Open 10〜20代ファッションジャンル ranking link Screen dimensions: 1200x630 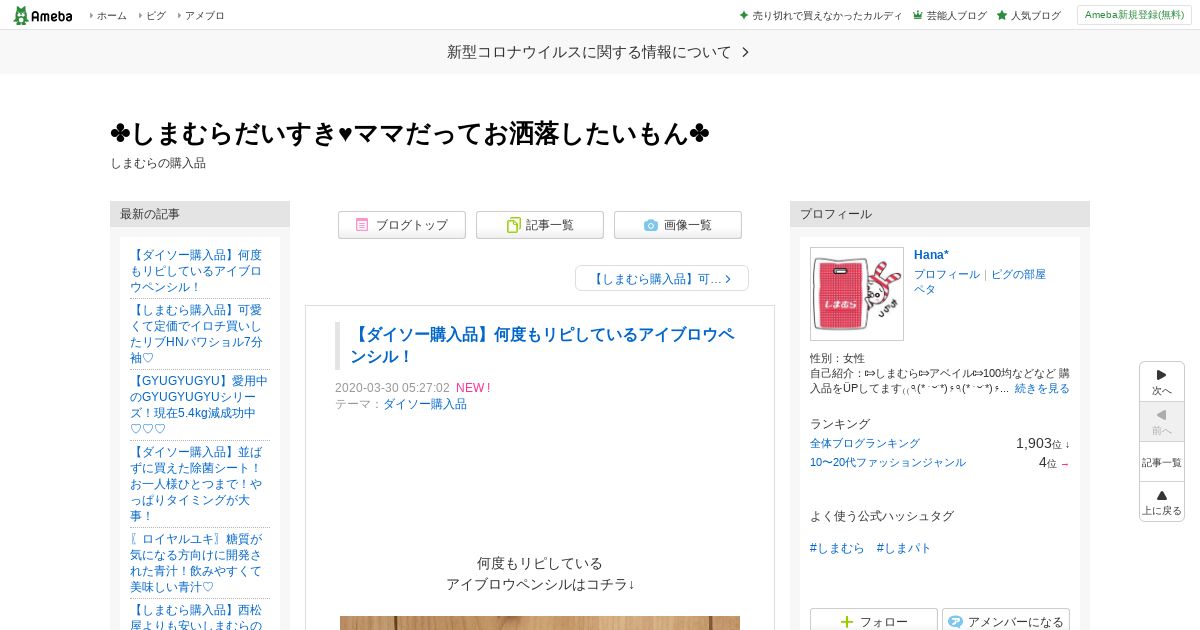(888, 462)
